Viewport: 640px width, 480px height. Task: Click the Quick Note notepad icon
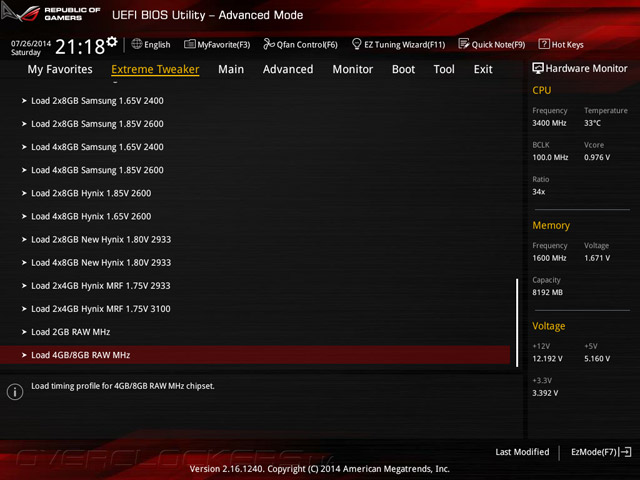(464, 44)
